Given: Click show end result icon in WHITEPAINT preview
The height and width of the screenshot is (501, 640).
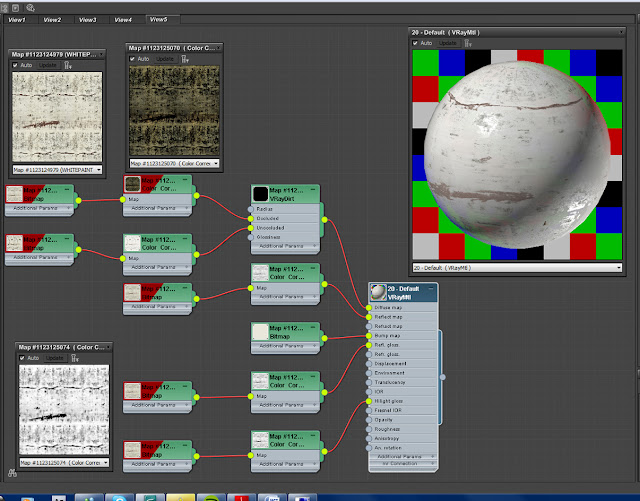Looking at the screenshot, I should click(68, 65).
